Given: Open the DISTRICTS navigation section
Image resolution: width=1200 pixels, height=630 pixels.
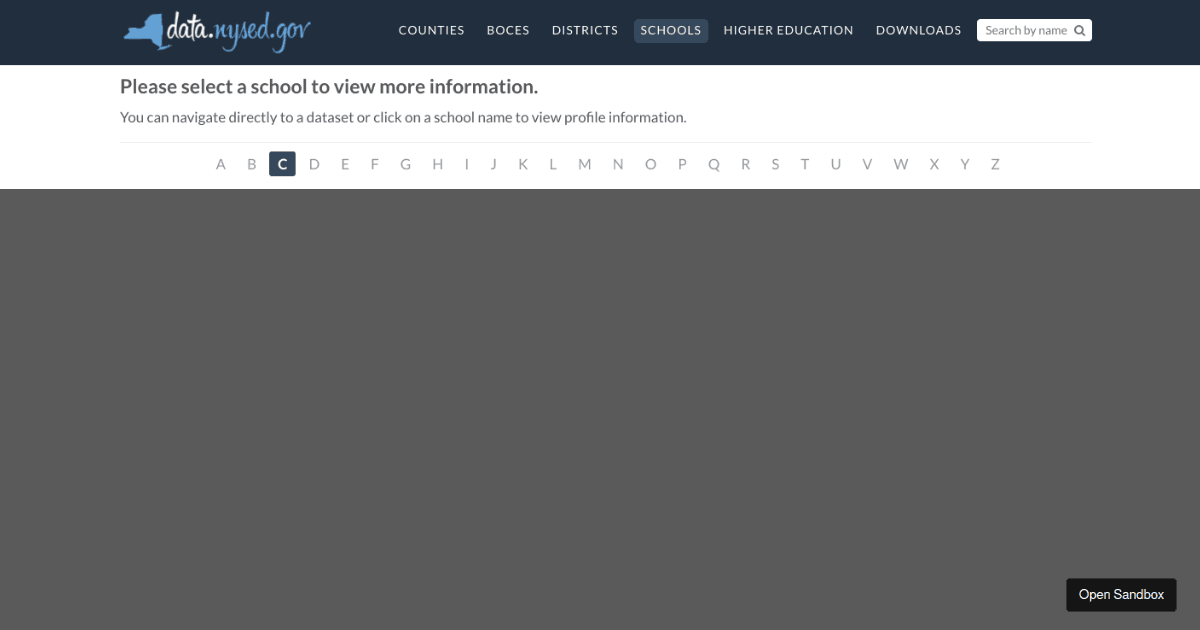Looking at the screenshot, I should coord(584,30).
